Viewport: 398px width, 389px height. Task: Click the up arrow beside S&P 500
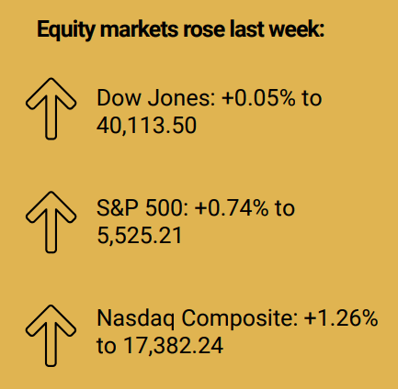51,222
